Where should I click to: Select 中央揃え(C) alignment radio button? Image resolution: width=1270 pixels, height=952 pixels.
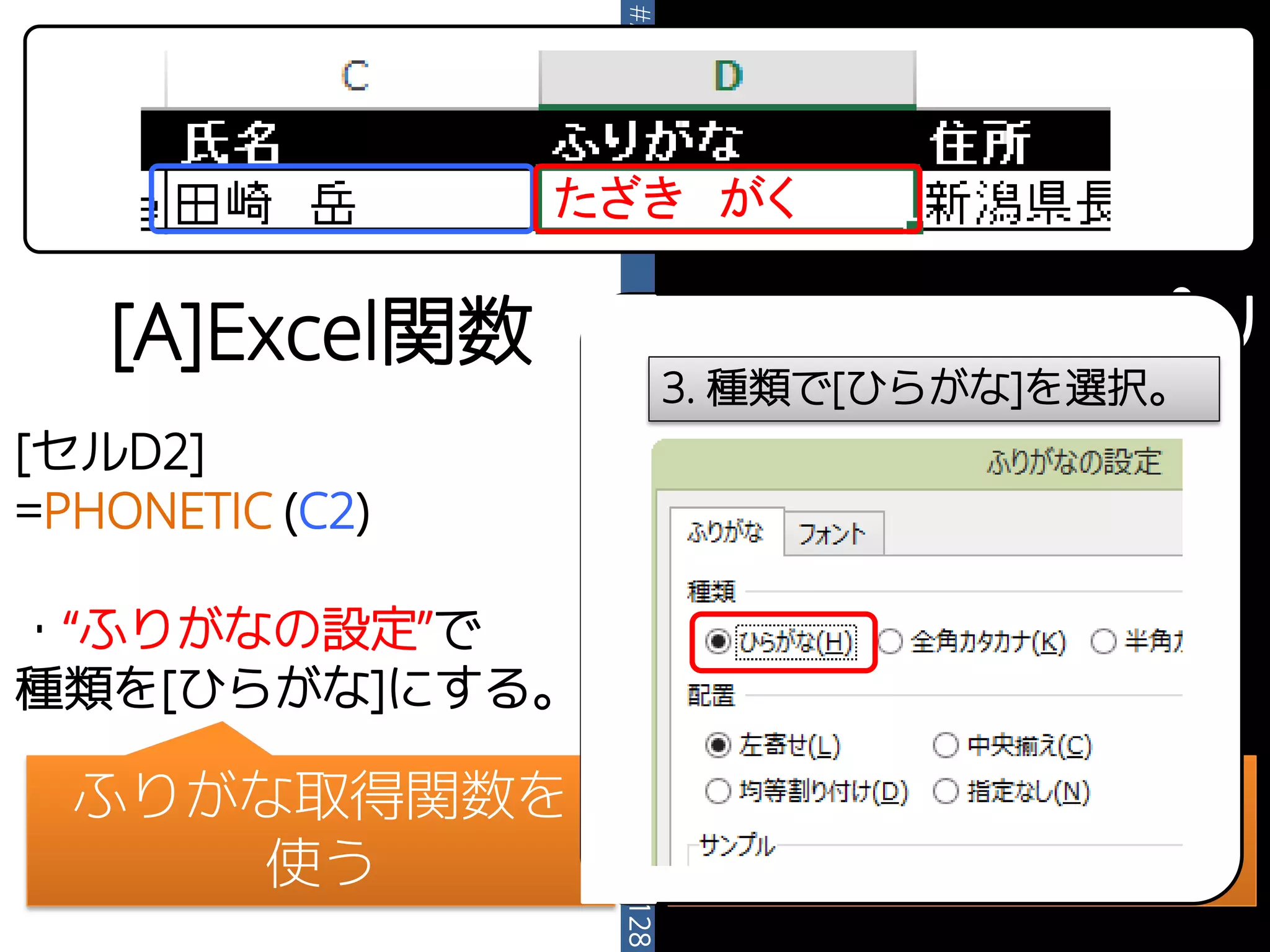coord(1012,746)
